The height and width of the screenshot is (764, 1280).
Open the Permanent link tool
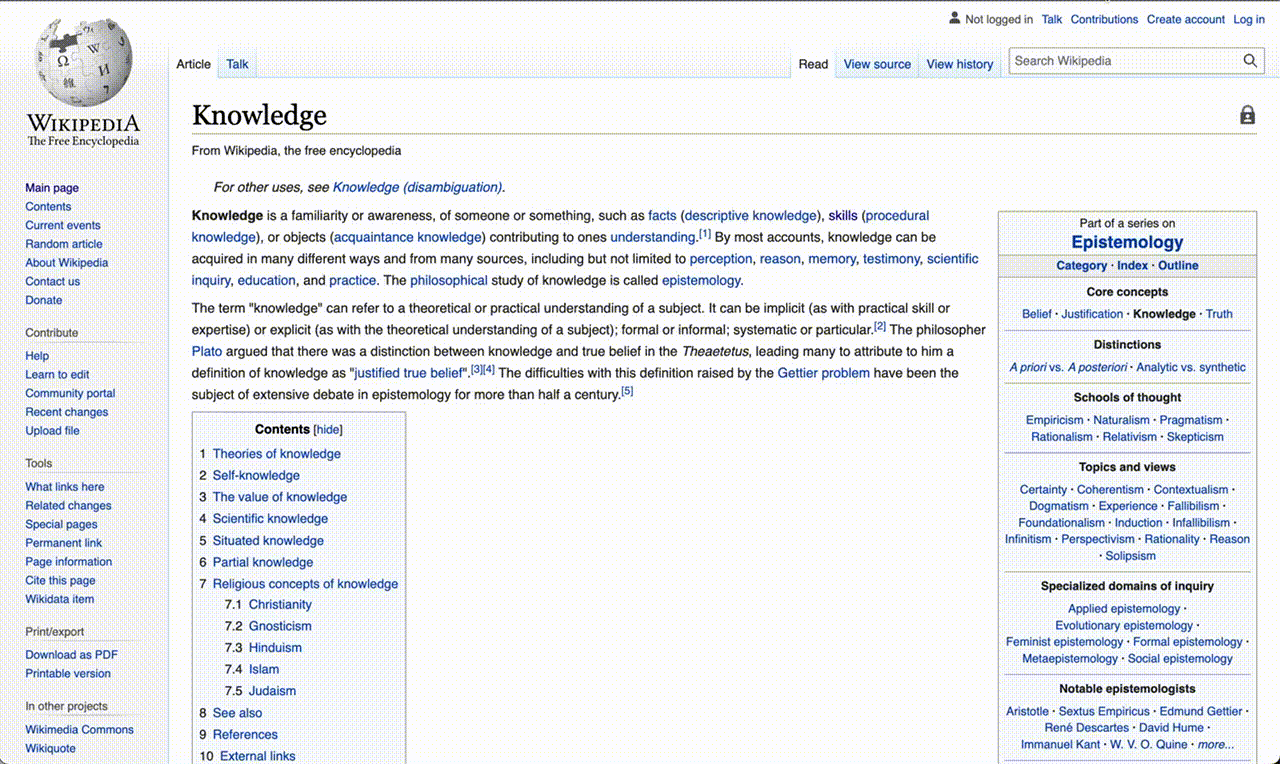(x=64, y=543)
